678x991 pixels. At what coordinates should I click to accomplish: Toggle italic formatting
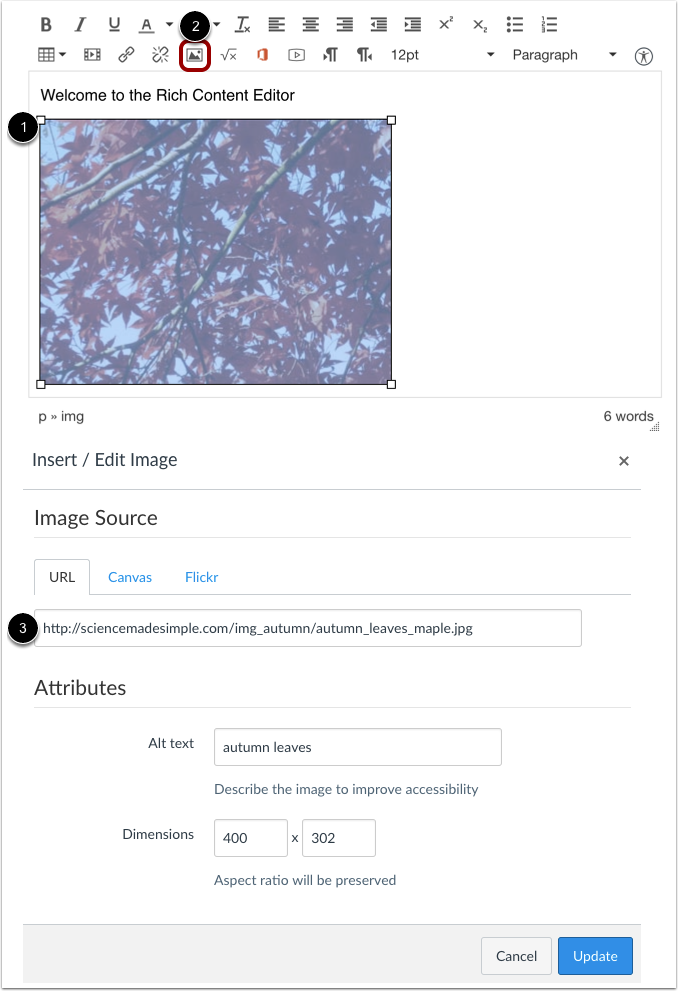point(80,25)
